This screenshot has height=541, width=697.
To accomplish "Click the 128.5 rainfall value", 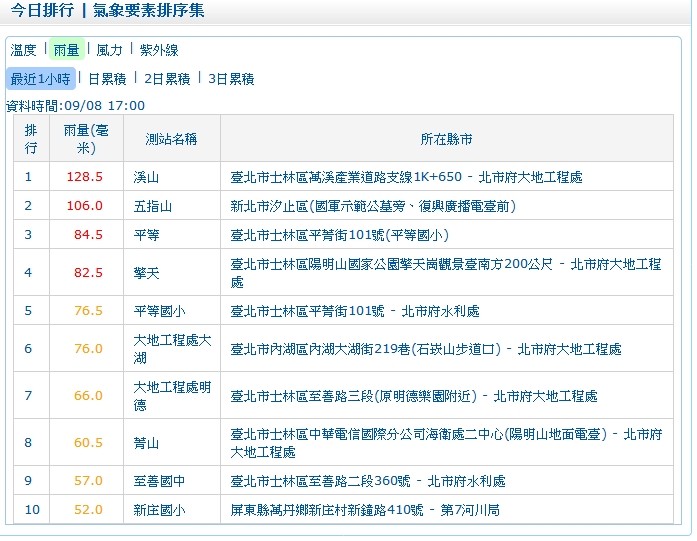I will point(85,177).
